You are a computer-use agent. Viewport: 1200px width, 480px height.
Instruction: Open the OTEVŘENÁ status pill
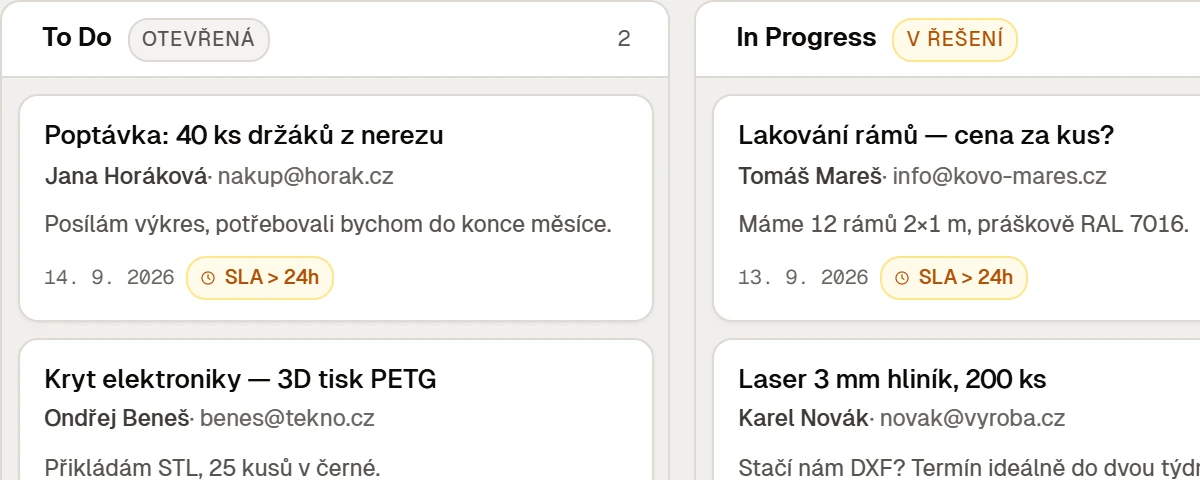coord(199,39)
